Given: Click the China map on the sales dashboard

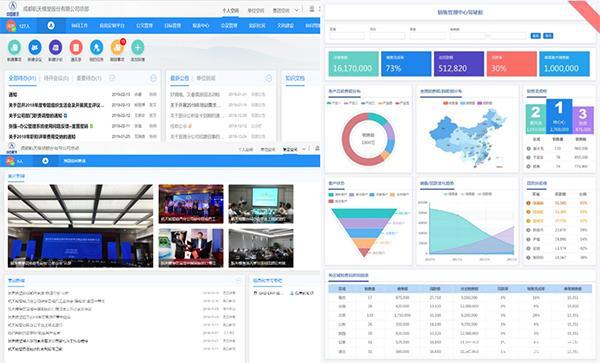Looking at the screenshot, I should click(x=467, y=138).
